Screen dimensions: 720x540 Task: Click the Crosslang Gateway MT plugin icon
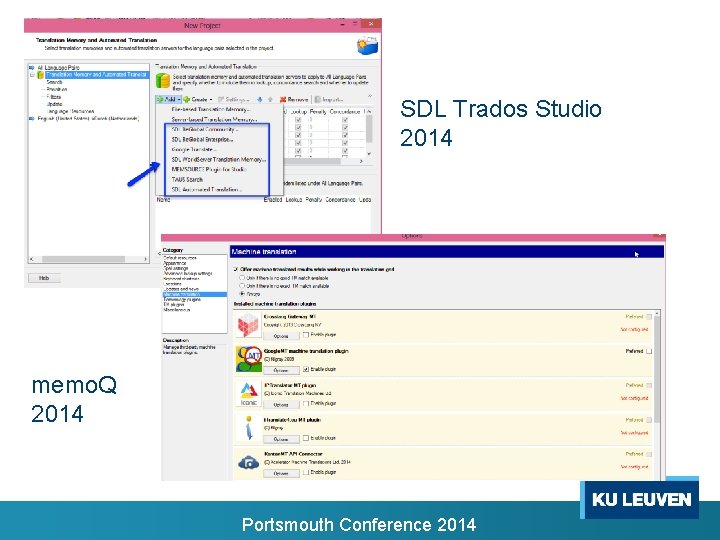[248, 325]
